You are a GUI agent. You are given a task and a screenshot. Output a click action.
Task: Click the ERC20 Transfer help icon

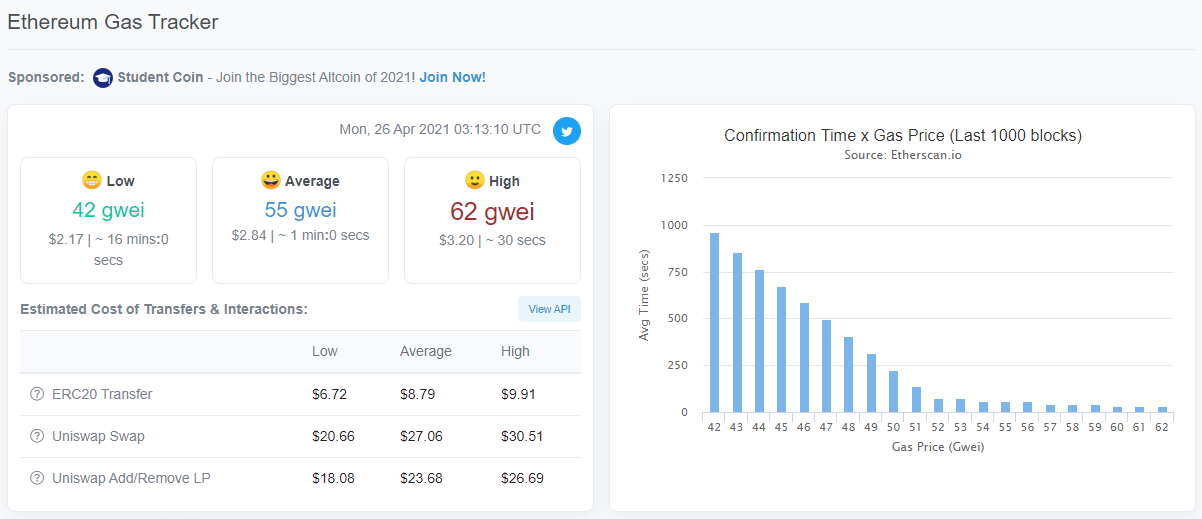pos(37,394)
